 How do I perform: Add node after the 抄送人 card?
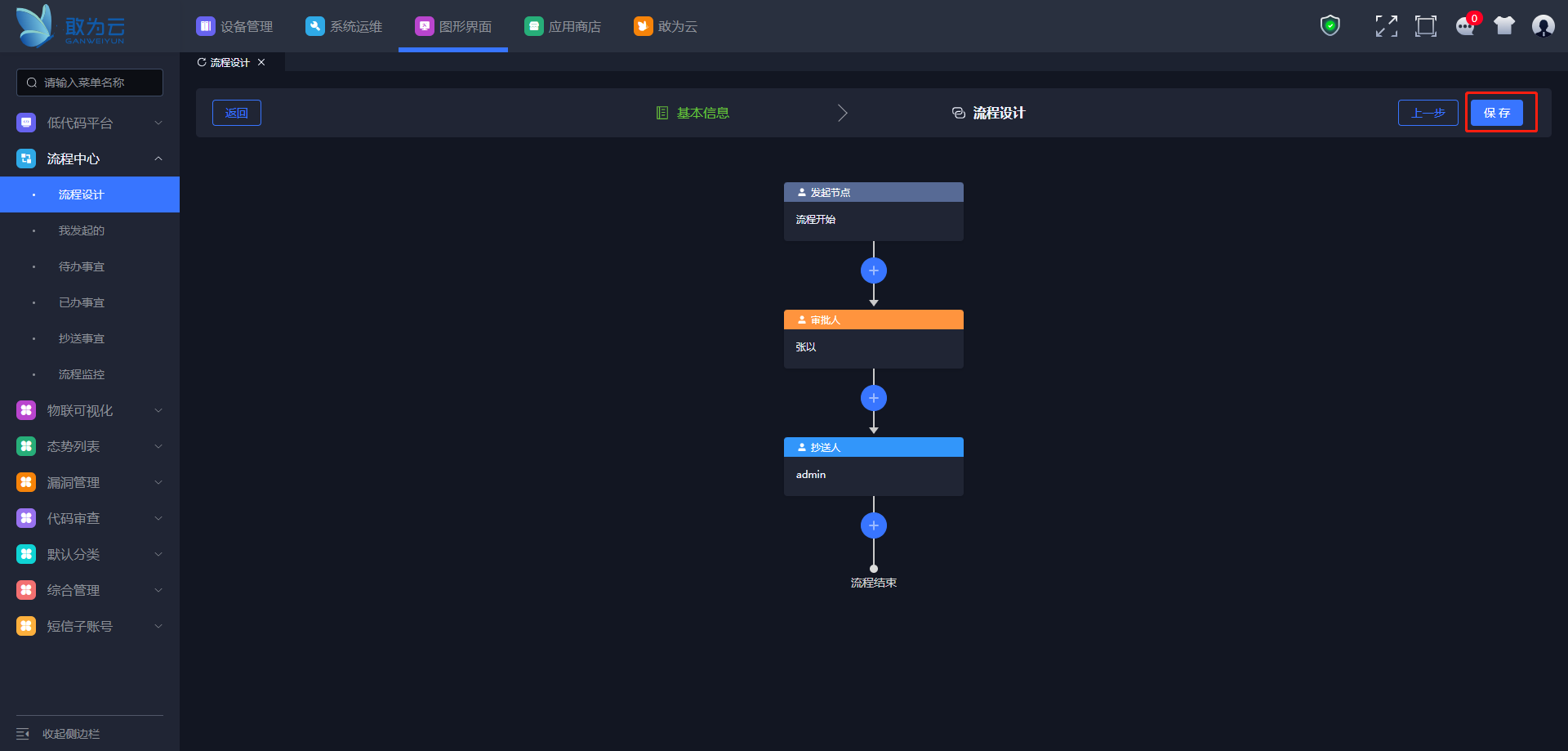point(874,525)
